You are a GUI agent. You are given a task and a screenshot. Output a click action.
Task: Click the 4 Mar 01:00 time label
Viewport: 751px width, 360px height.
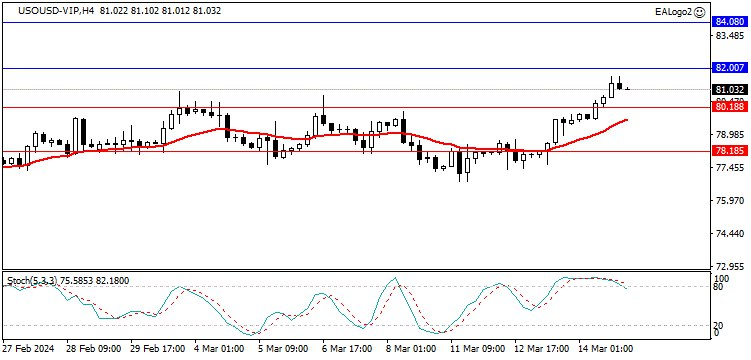tap(219, 348)
